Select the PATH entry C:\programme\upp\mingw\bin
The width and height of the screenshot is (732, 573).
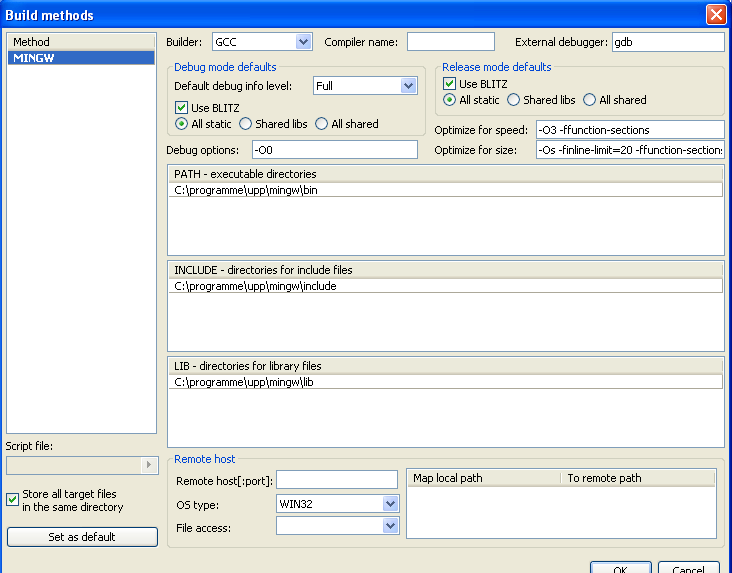[x=446, y=190]
